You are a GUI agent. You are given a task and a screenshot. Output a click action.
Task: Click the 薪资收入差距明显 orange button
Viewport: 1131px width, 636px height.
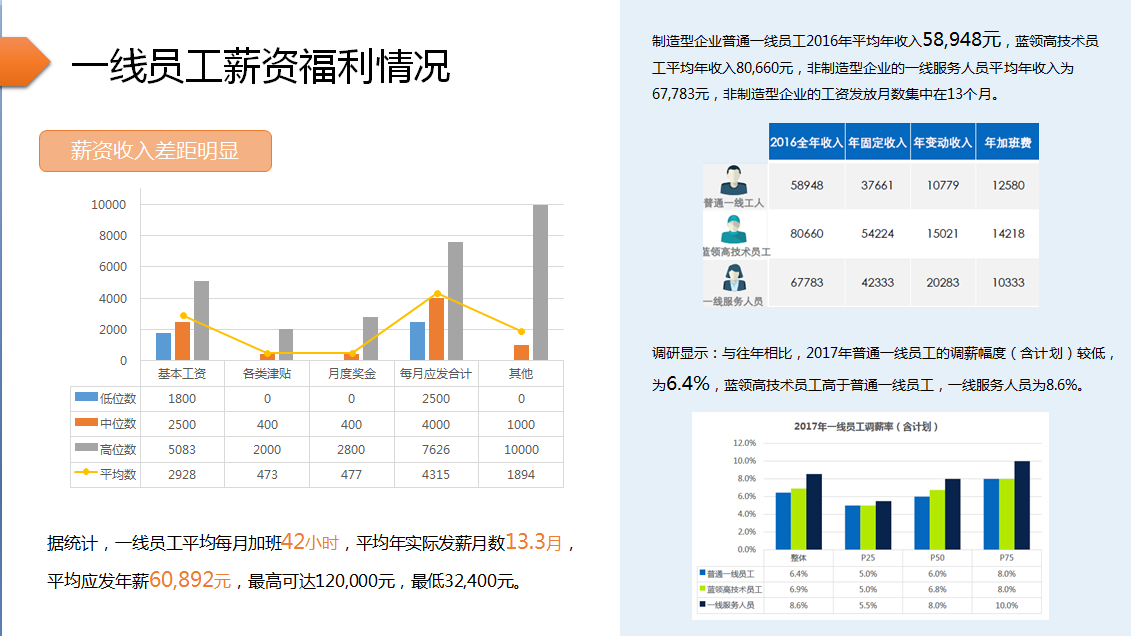coord(155,151)
